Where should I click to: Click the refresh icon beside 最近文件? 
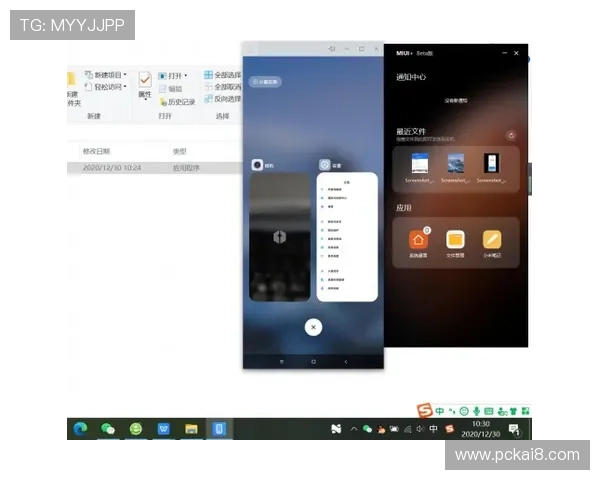[x=511, y=135]
